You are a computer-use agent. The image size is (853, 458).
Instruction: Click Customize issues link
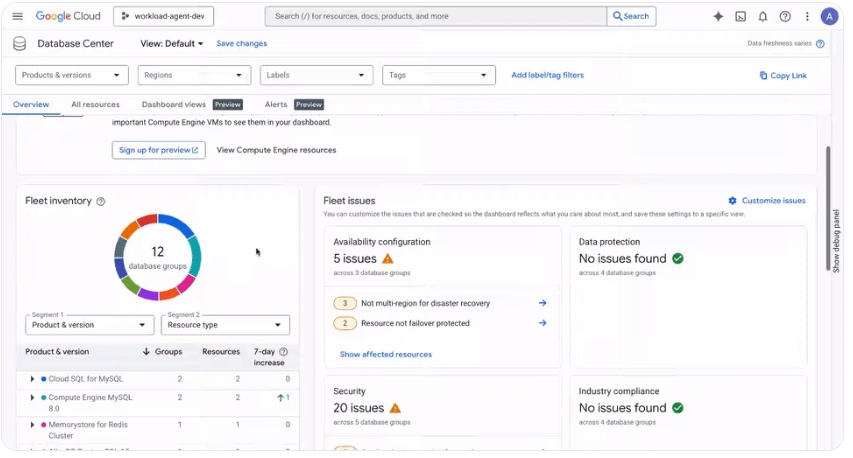[x=774, y=201]
